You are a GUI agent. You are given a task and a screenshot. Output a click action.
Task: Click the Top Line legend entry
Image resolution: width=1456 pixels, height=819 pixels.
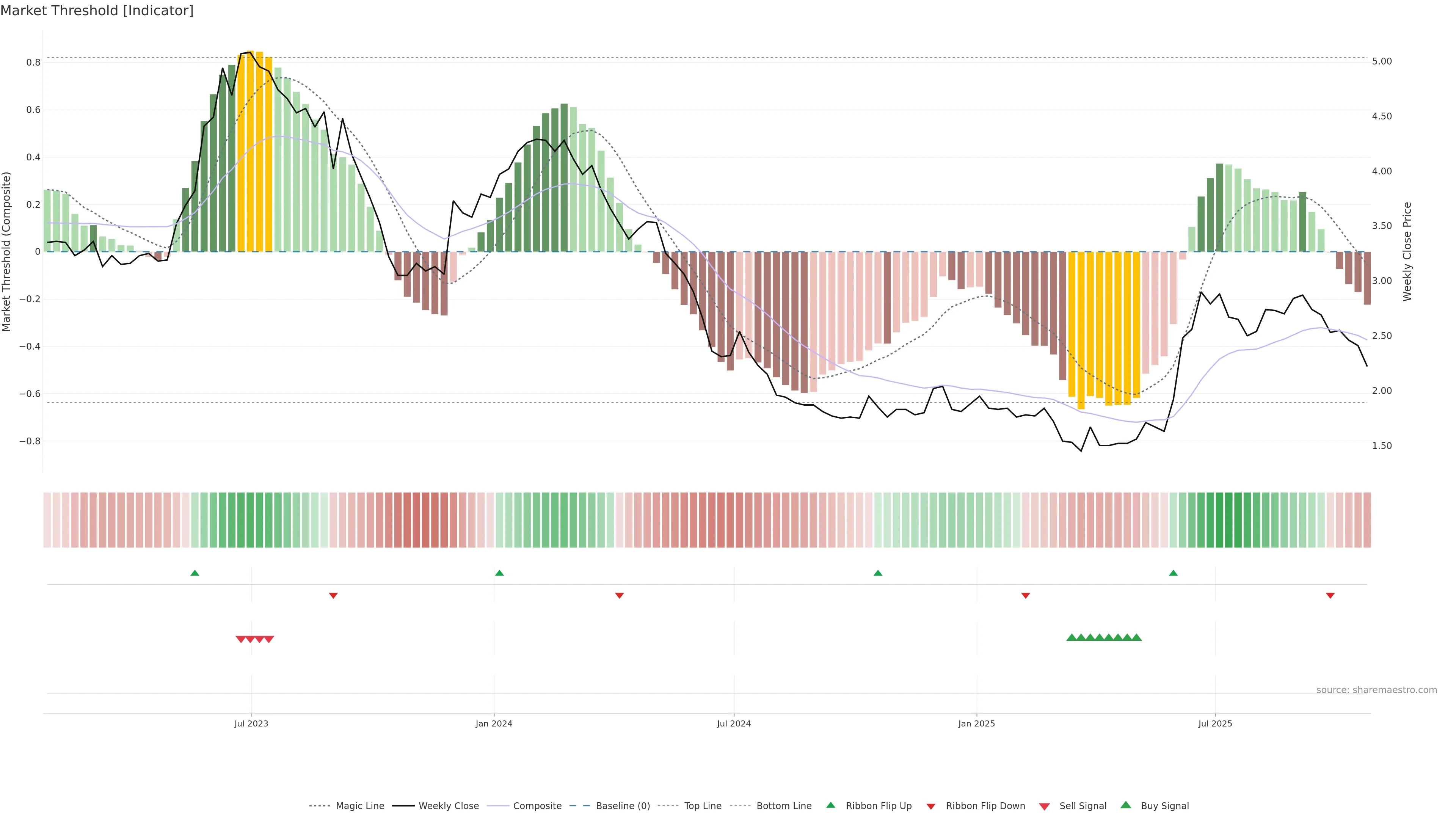tap(703, 806)
